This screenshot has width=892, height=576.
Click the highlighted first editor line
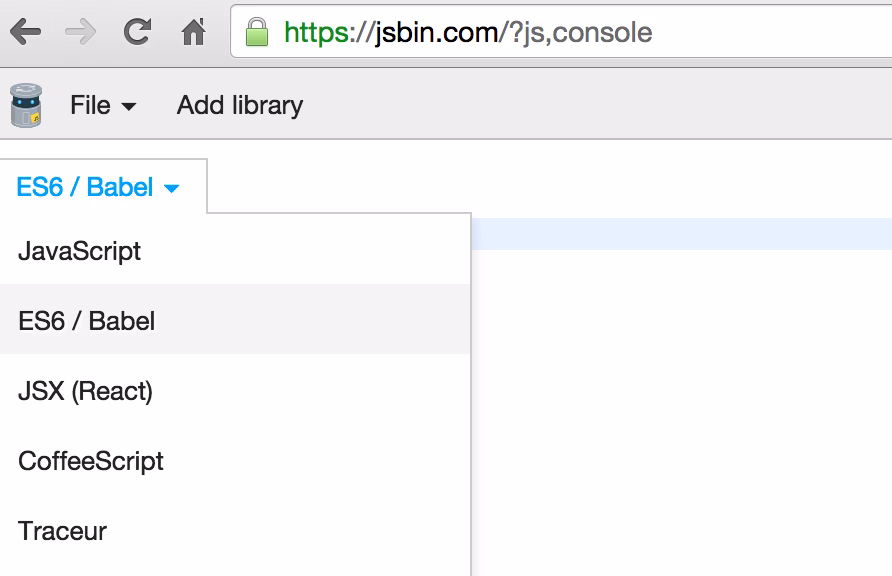coord(680,234)
